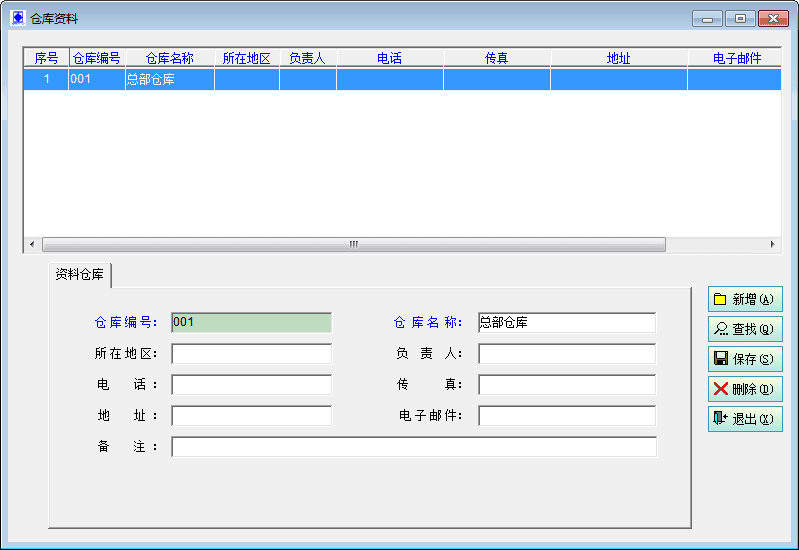The image size is (799, 550).
Task: Click the 电话 input field
Action: [x=251, y=385]
